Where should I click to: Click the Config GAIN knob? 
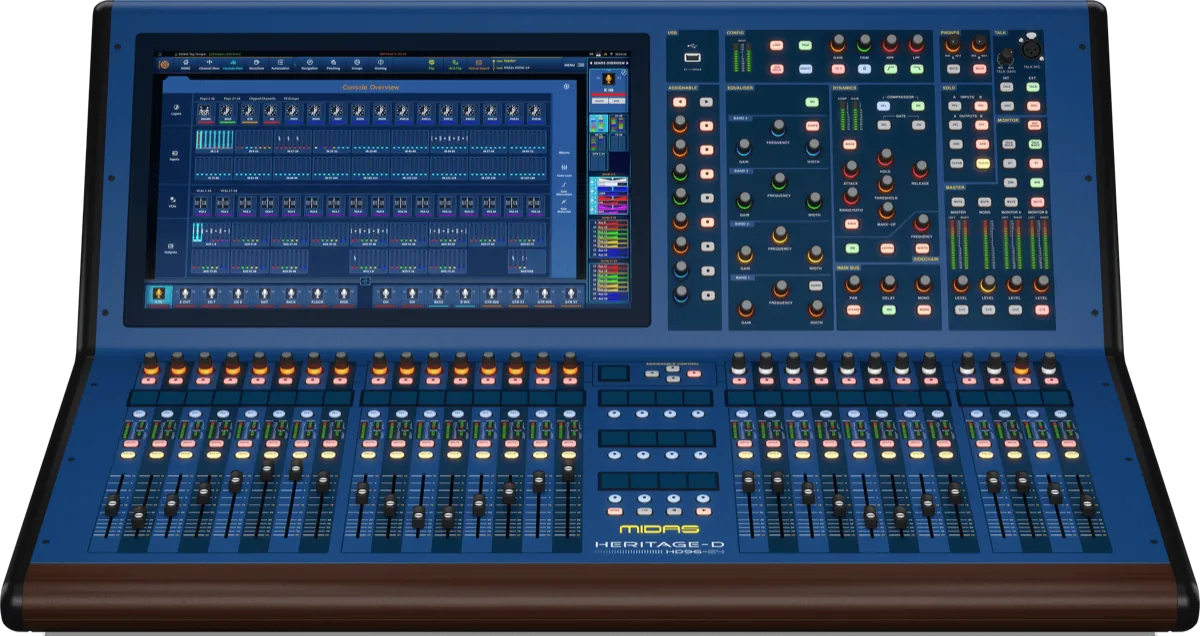tap(838, 42)
